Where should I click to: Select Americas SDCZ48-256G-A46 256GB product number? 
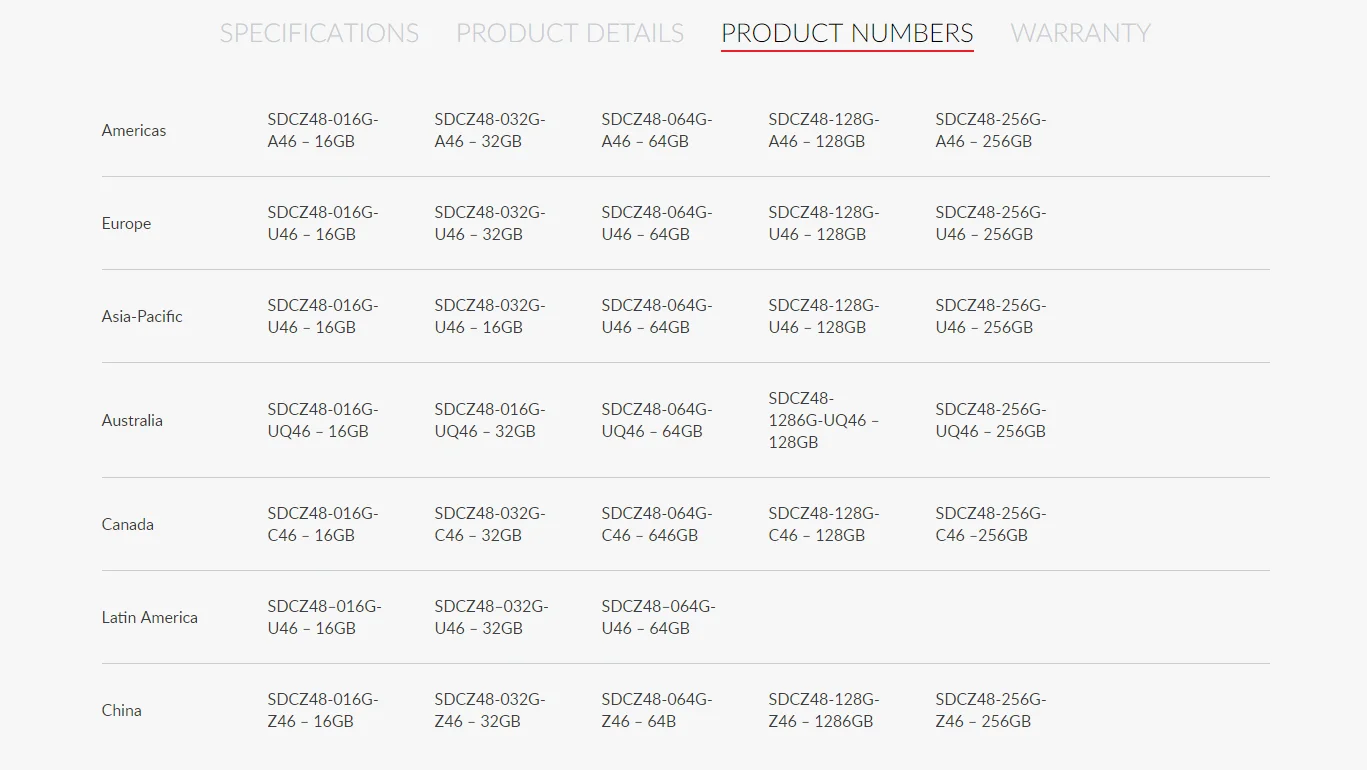coord(990,131)
